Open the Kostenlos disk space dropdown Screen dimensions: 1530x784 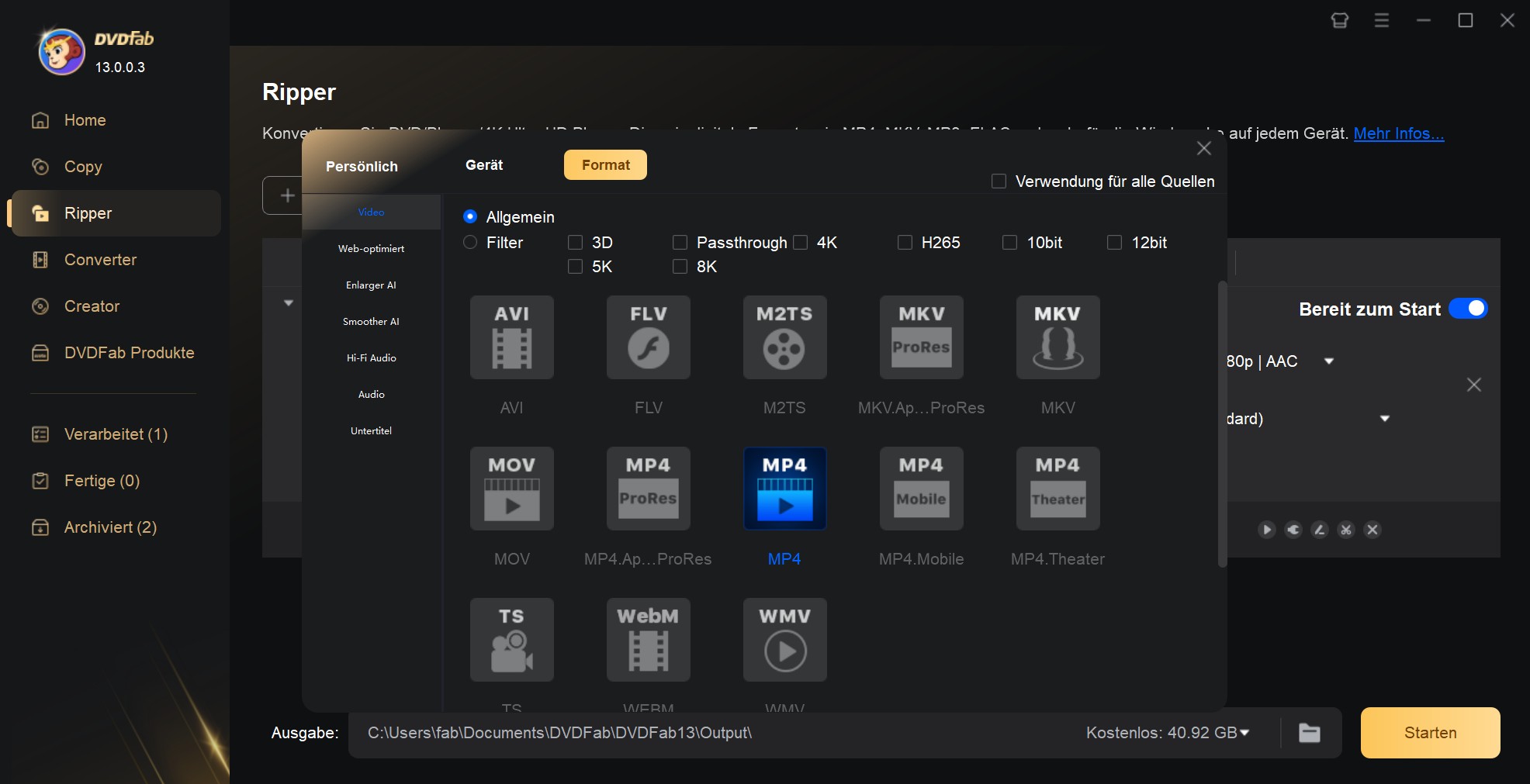click(x=1245, y=733)
